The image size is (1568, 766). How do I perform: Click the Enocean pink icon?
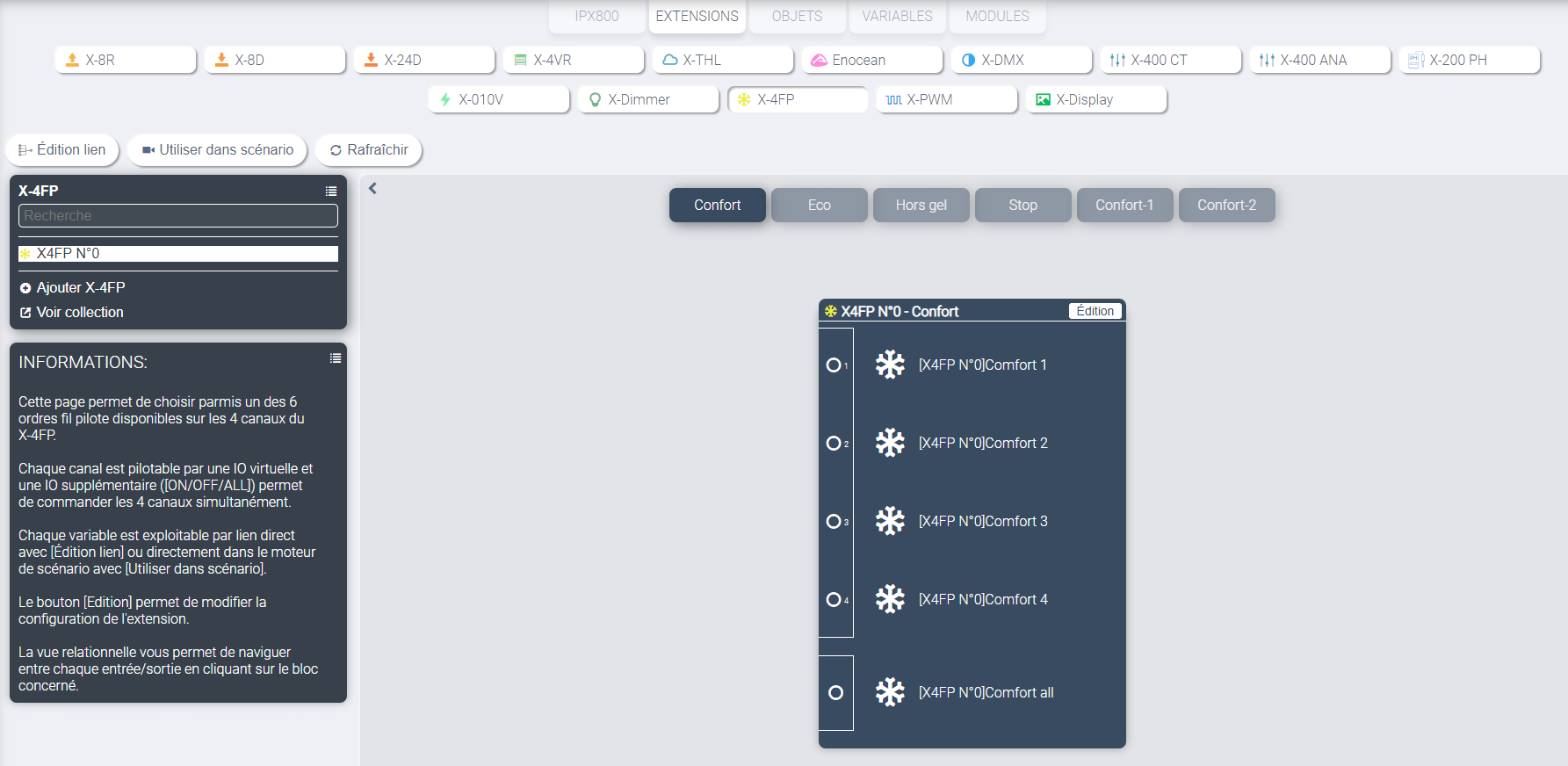pyautogui.click(x=819, y=60)
